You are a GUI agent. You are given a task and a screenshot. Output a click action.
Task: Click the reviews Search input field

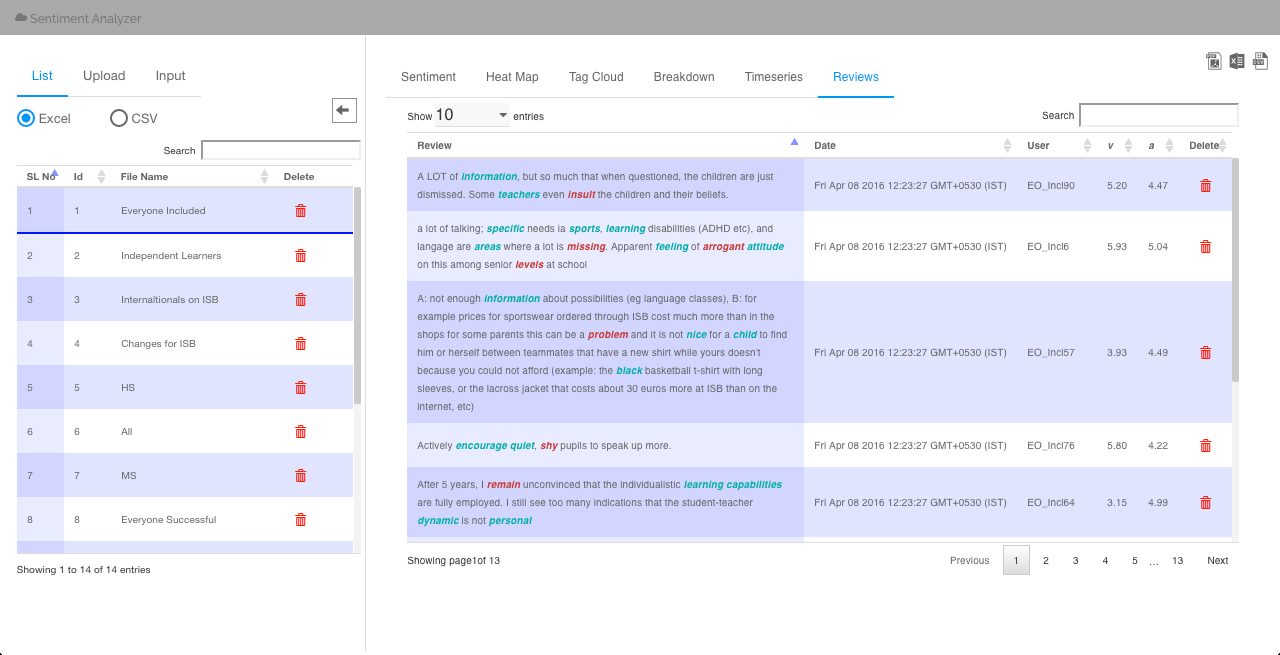[1158, 115]
